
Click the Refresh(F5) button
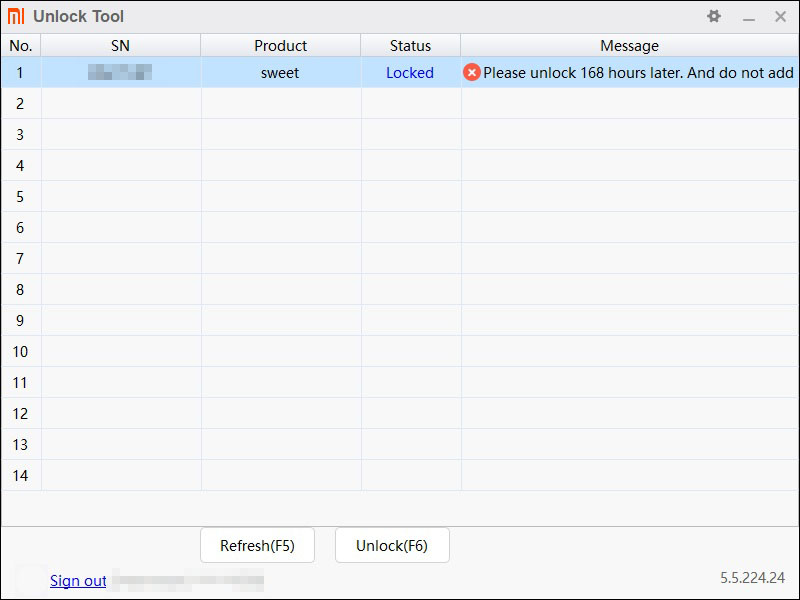257,545
